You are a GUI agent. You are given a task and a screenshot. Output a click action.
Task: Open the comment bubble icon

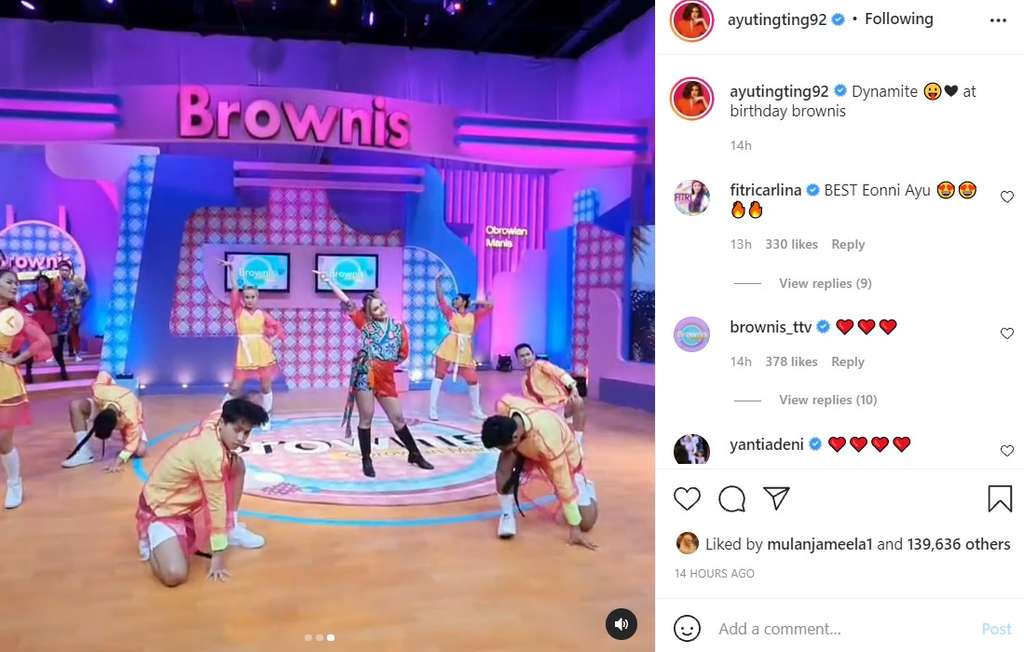pyautogui.click(x=731, y=499)
